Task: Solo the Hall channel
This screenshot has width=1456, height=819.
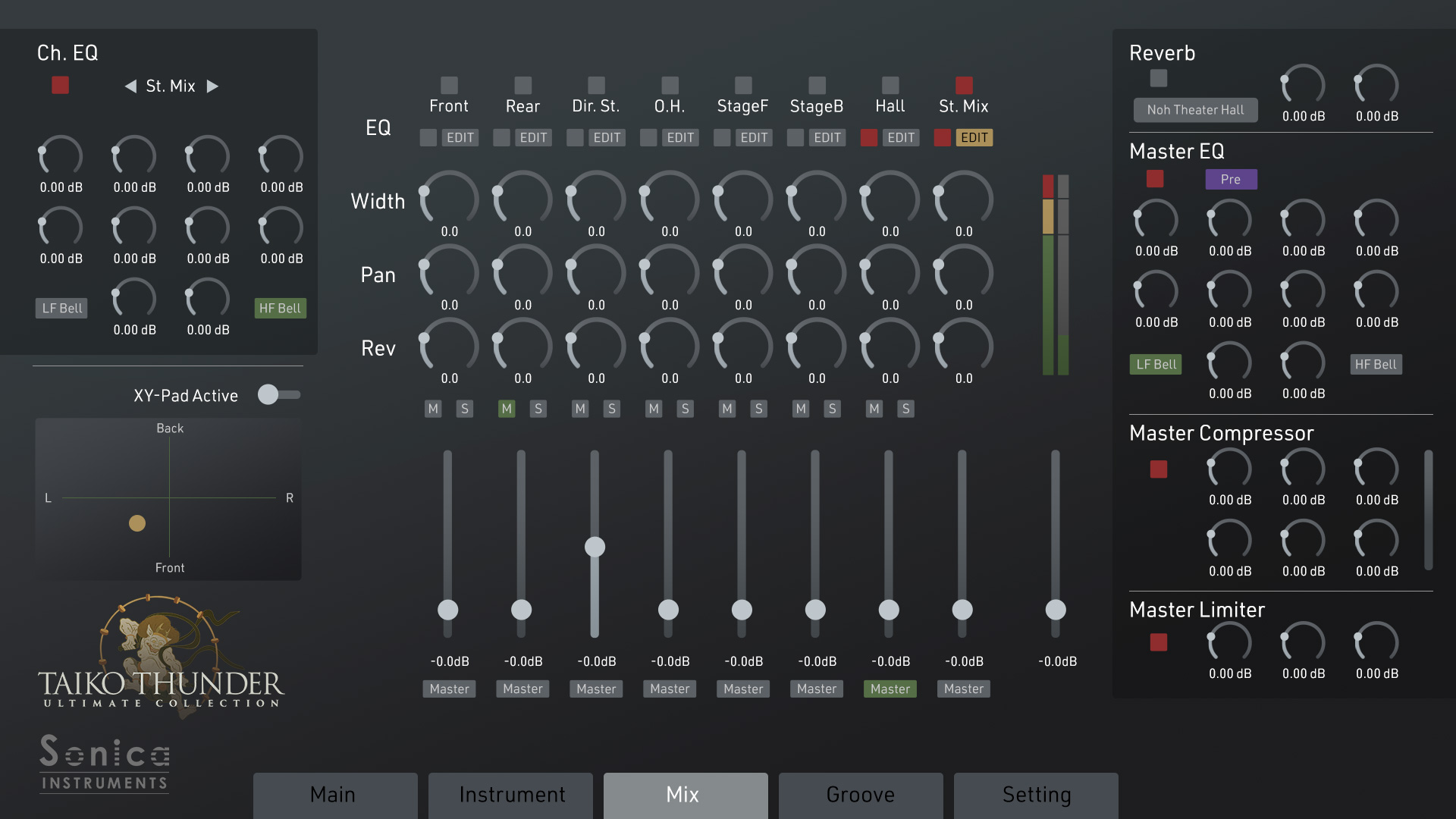Action: [x=906, y=409]
